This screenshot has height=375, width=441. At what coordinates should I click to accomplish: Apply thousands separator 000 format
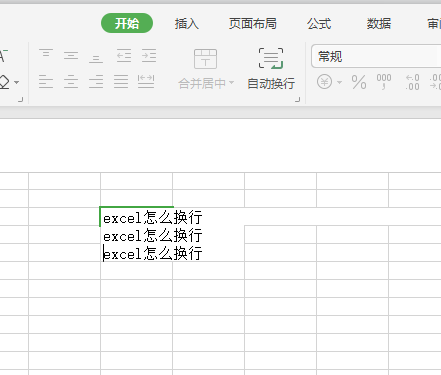[384, 82]
